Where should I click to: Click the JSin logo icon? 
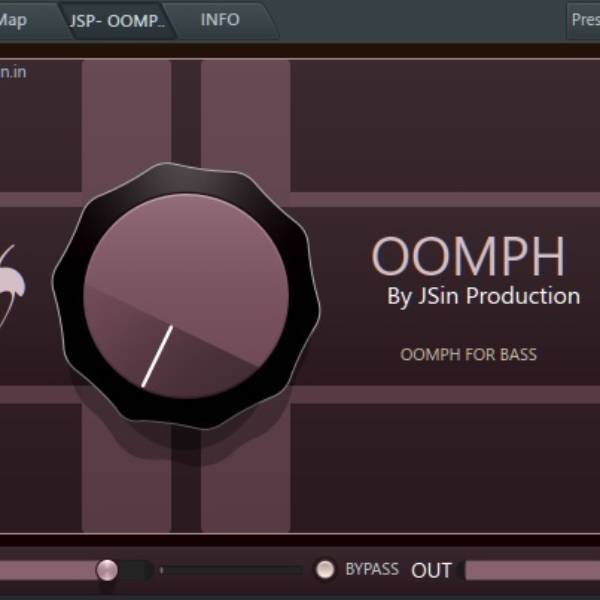(x=11, y=286)
